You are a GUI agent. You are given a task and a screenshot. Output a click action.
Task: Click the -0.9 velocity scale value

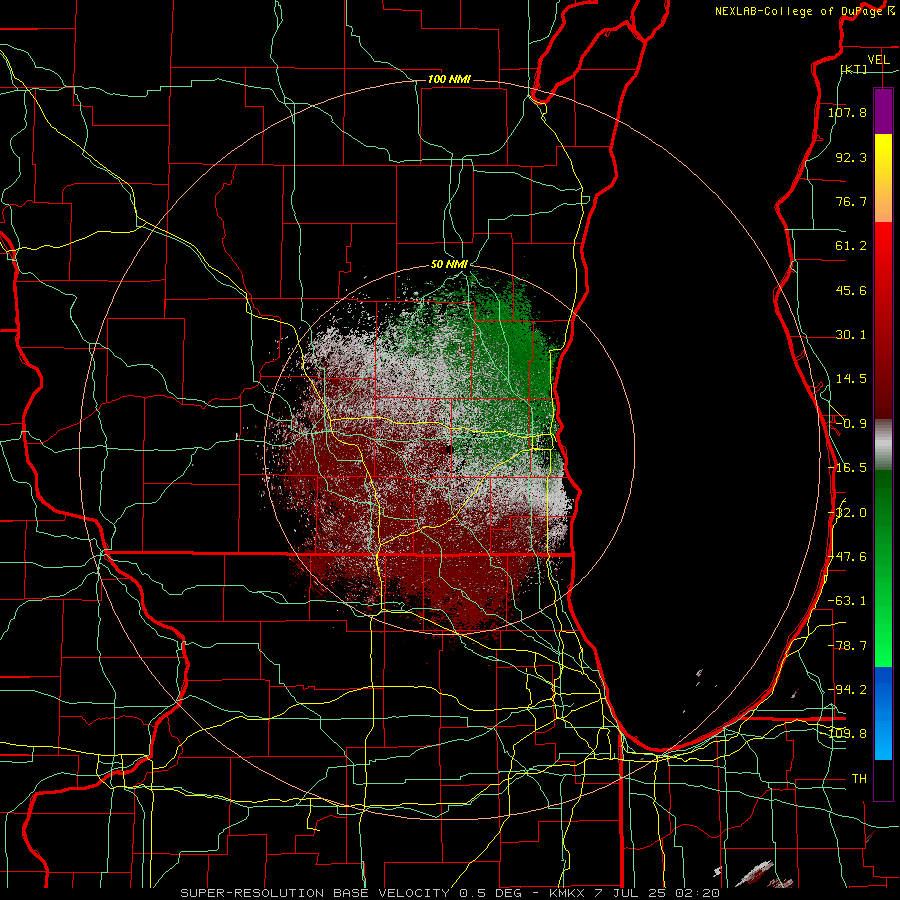coord(851,424)
